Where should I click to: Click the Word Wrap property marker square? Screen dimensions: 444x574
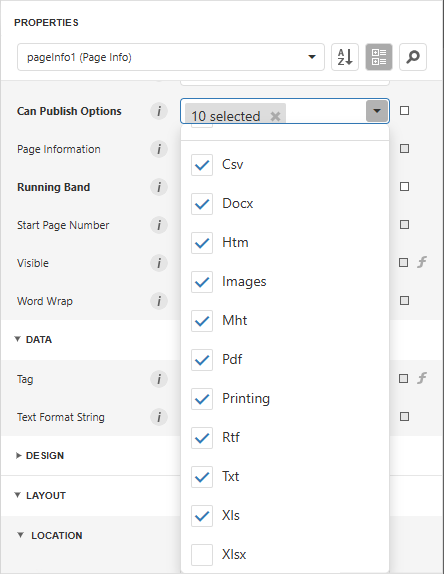404,301
